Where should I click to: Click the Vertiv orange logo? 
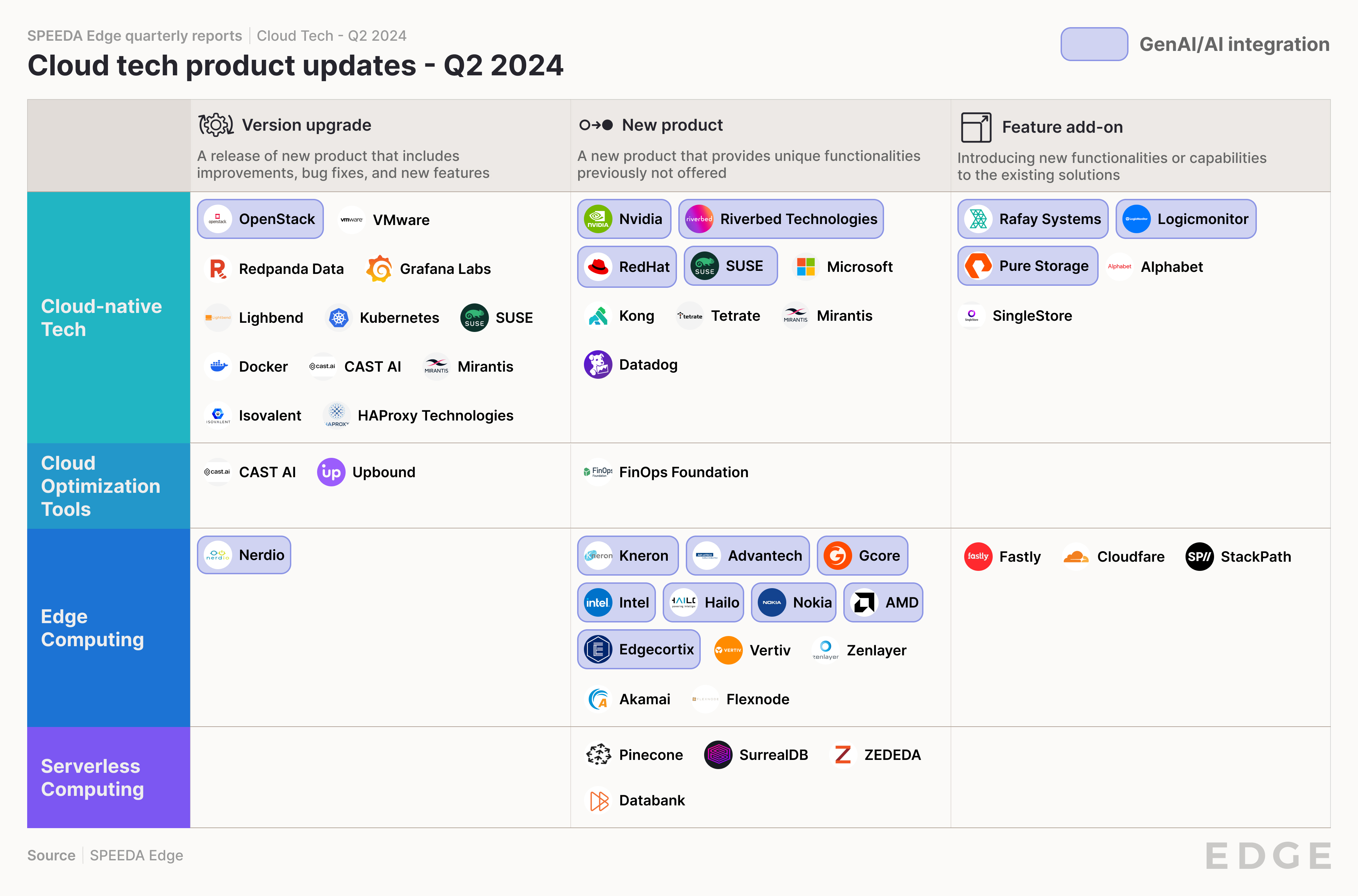(x=728, y=650)
